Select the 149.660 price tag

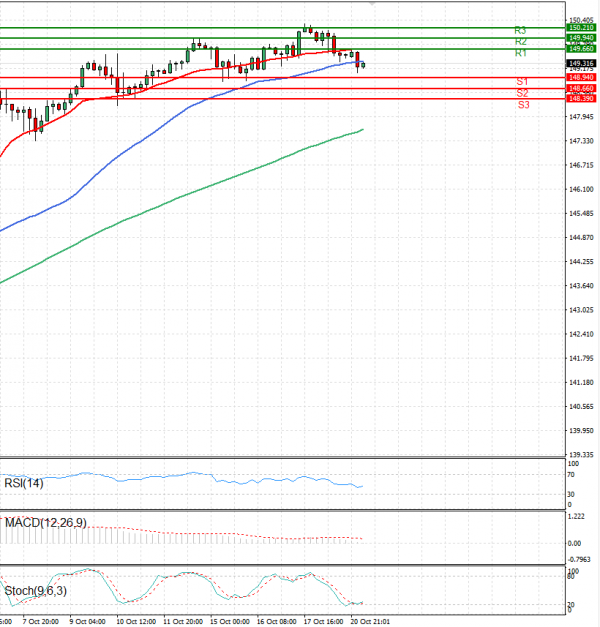581,49
